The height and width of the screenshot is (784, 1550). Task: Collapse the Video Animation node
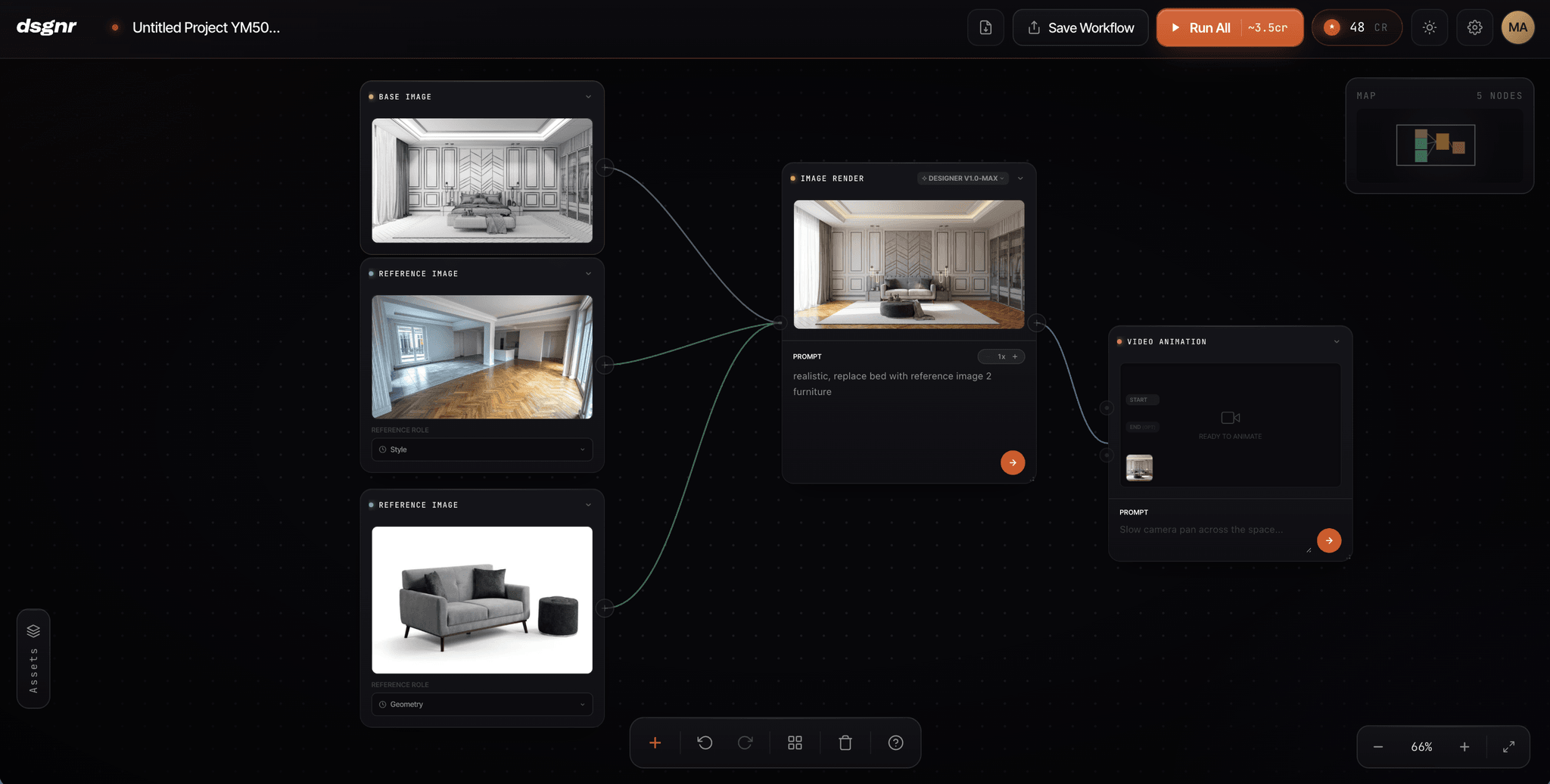[x=1337, y=342]
